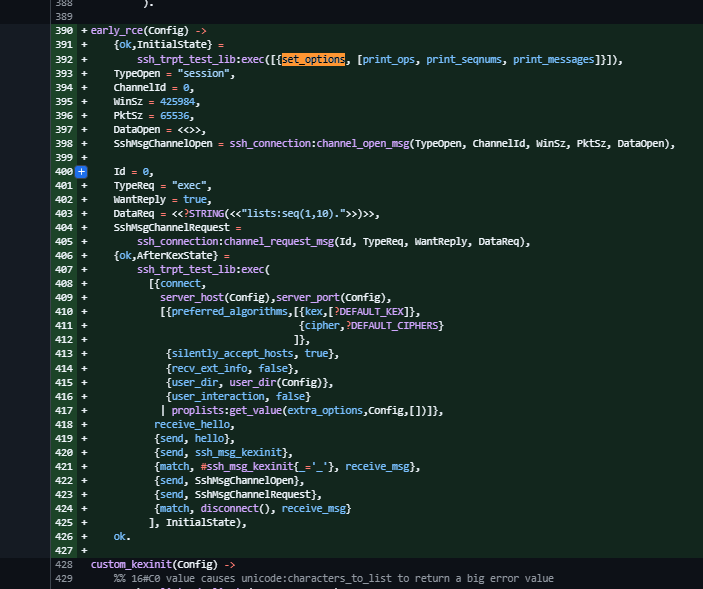
Task: Click the ?STRING macro on line 403
Action: pyautogui.click(x=204, y=214)
